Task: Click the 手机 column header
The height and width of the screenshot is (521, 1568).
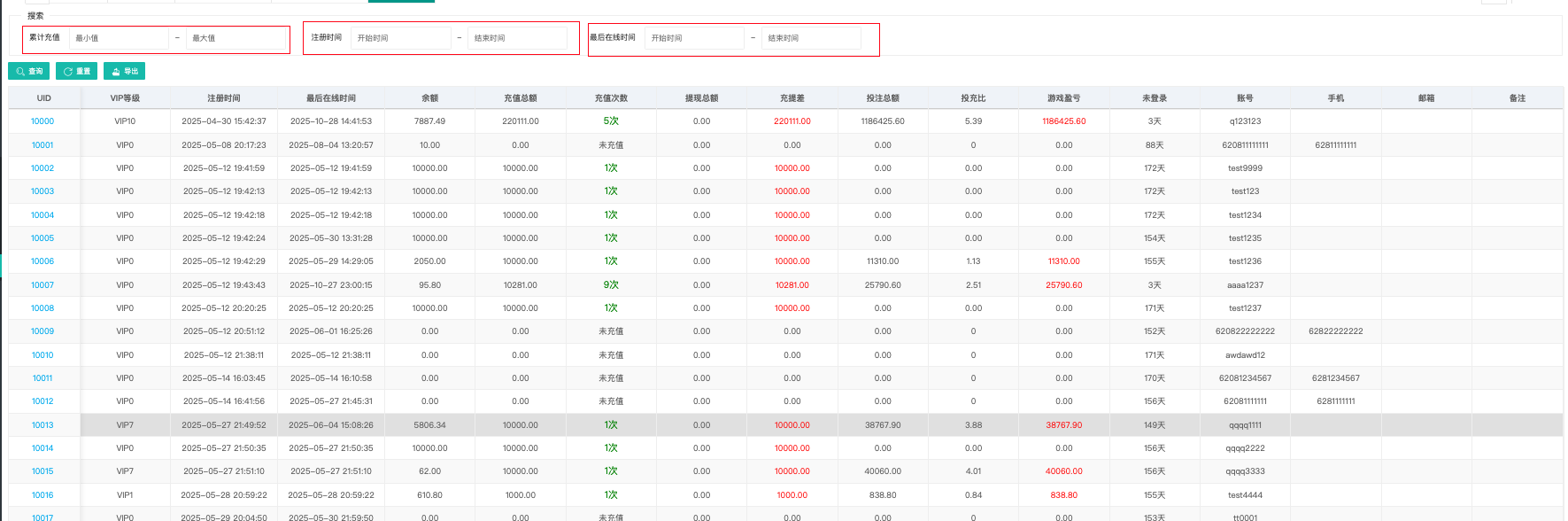Action: (1336, 98)
